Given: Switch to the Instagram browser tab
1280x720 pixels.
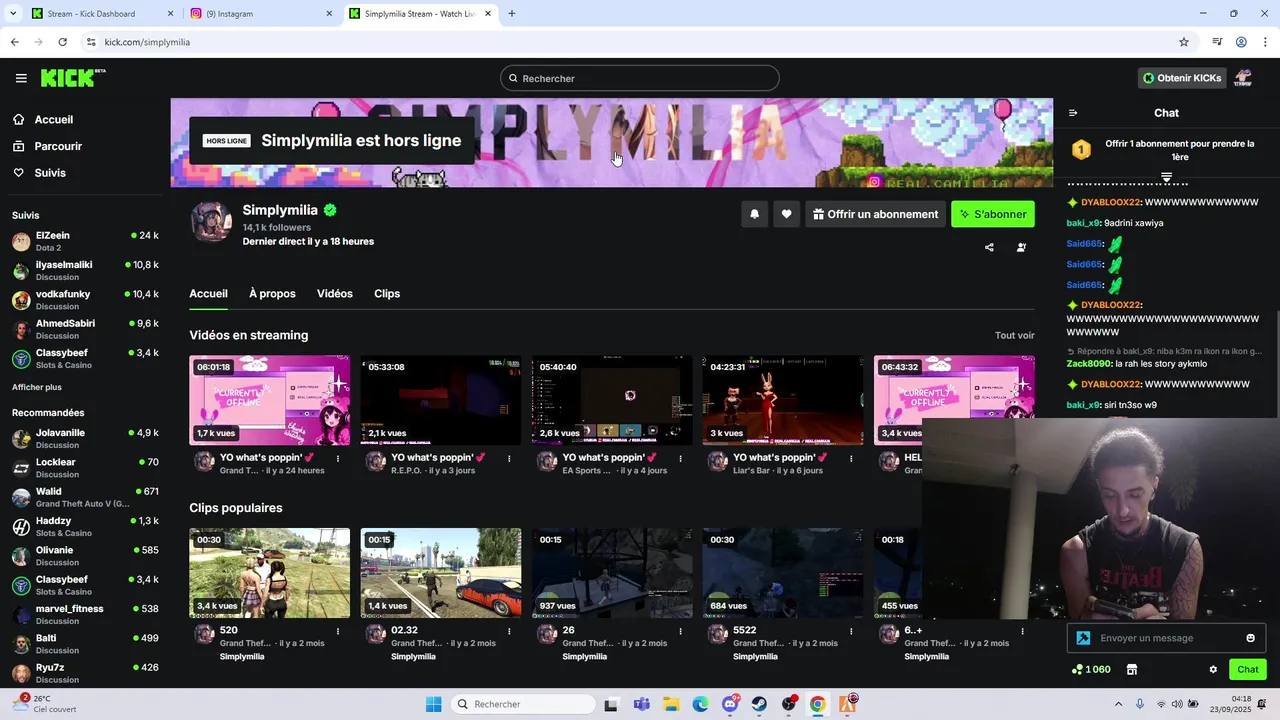Looking at the screenshot, I should 262,14.
